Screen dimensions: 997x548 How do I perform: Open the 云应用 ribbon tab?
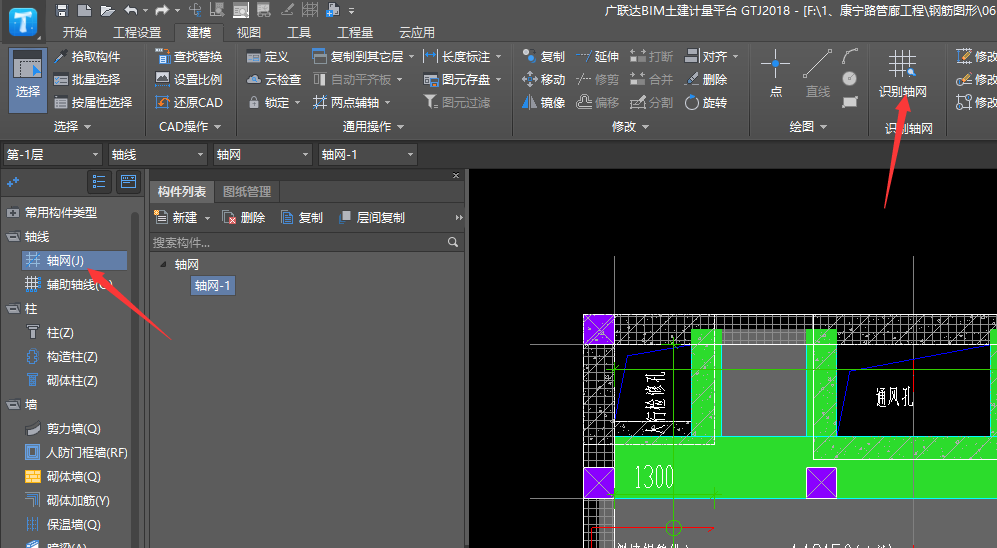[x=416, y=32]
